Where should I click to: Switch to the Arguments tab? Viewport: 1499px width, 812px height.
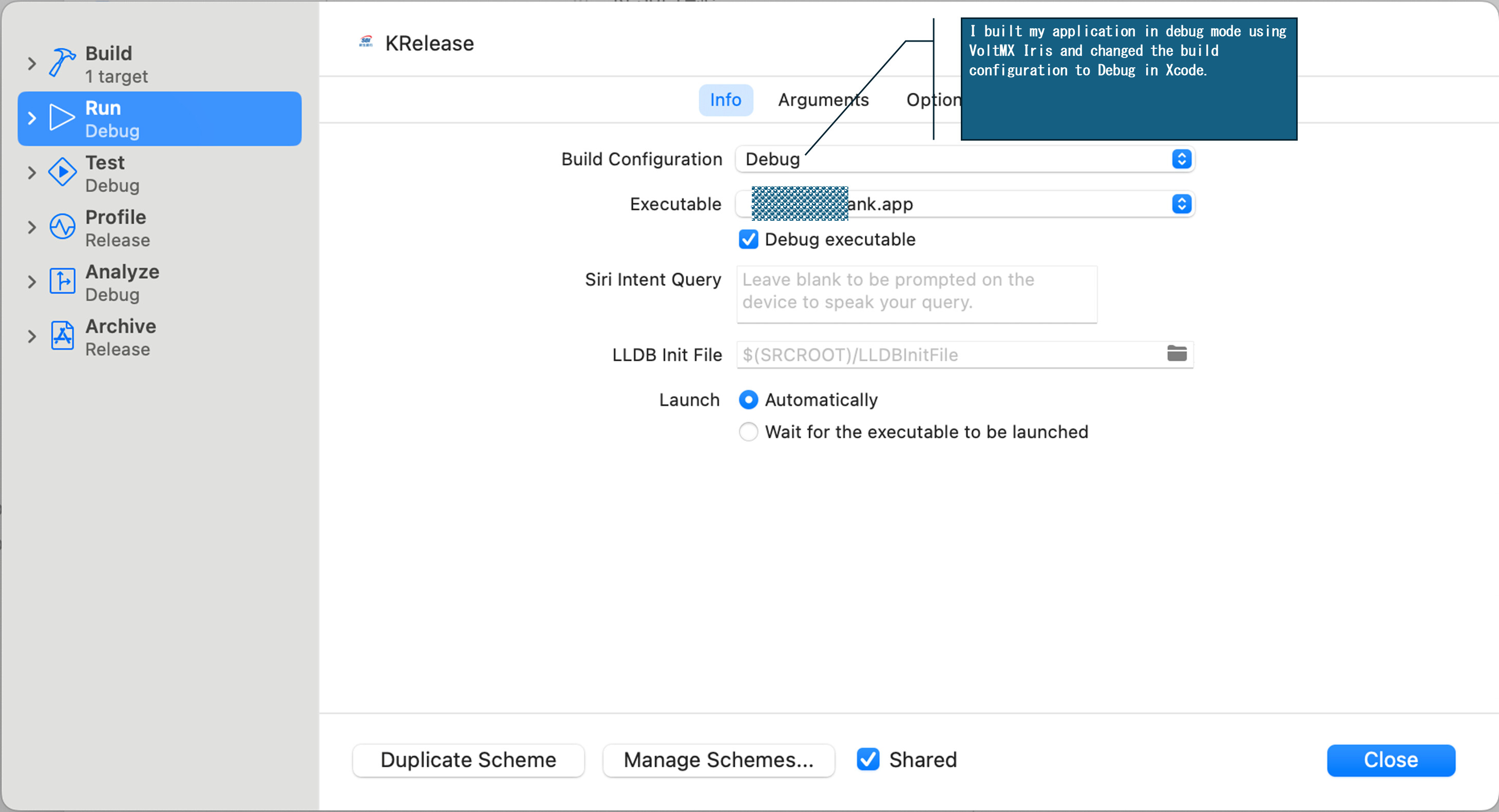pos(823,100)
